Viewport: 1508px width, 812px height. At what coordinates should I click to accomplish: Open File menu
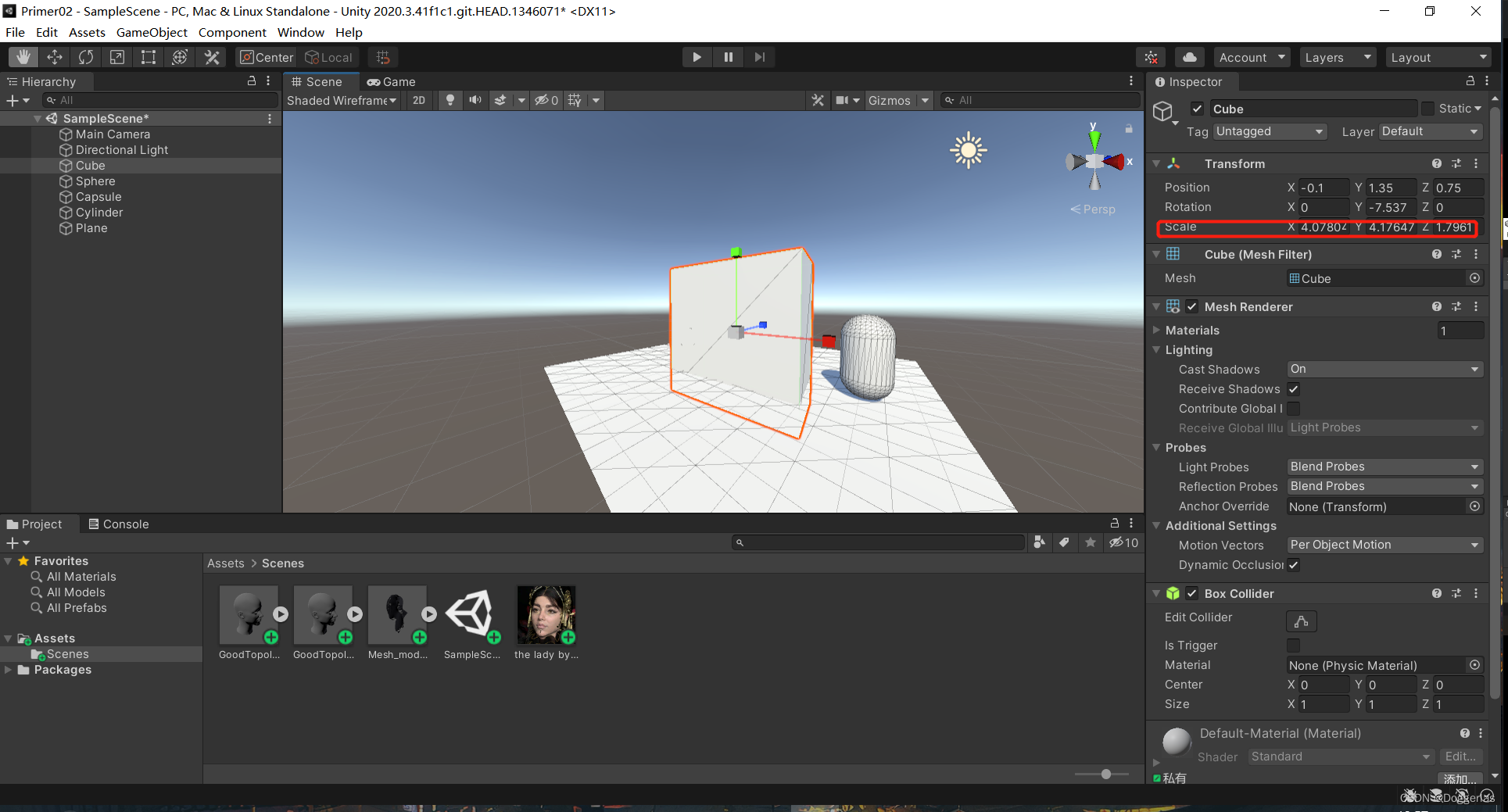point(15,32)
